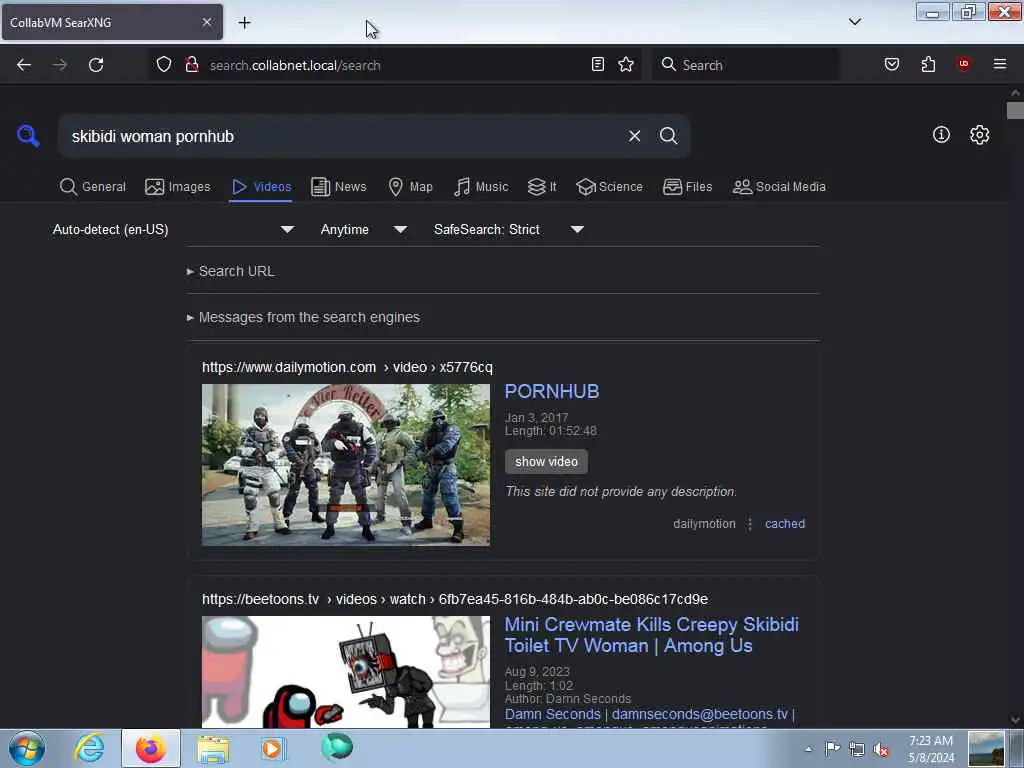Screen dimensions: 1024x768
Task: Launch Internet Explorer from the taskbar
Action: [89, 748]
